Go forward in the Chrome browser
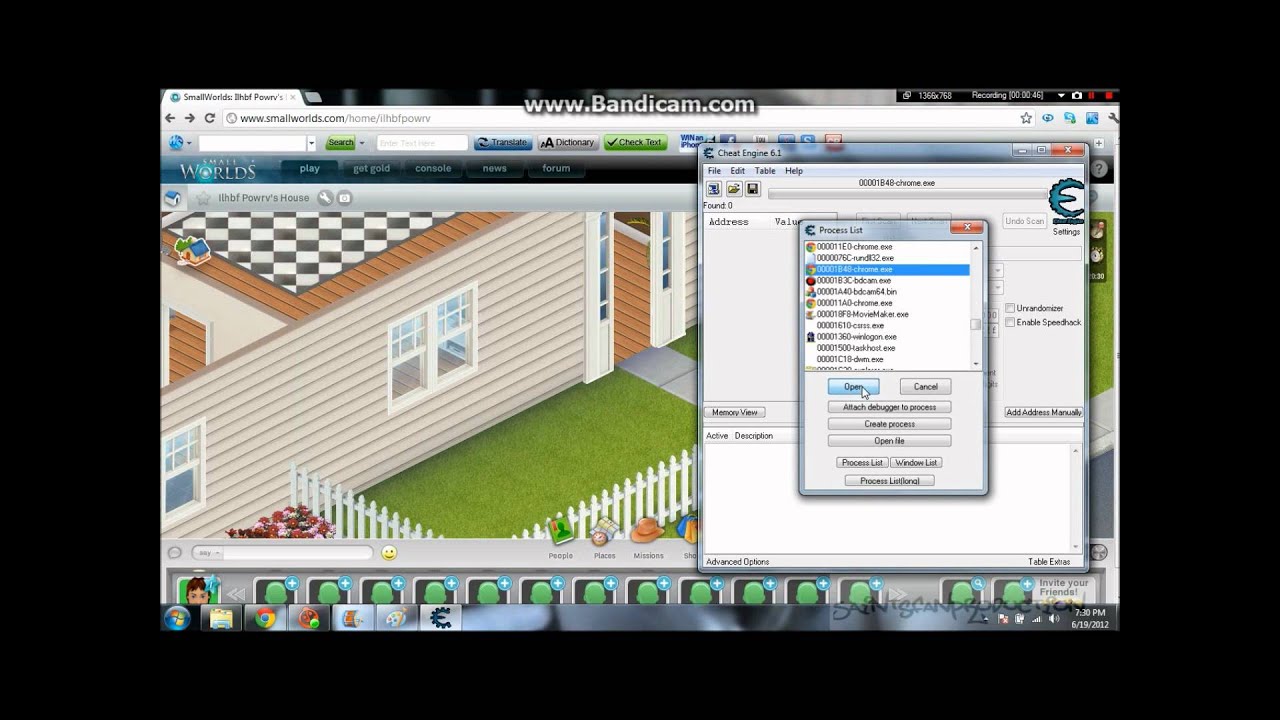The width and height of the screenshot is (1280, 720). 189,118
